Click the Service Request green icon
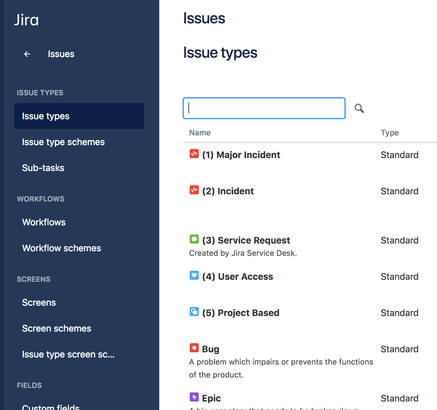This screenshot has height=410, width=437. tap(194, 239)
